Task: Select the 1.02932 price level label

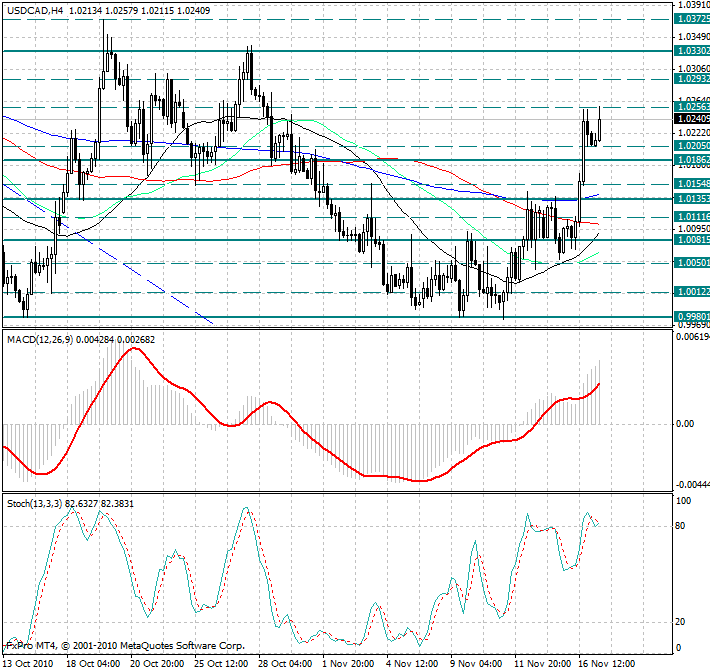Action: click(692, 78)
